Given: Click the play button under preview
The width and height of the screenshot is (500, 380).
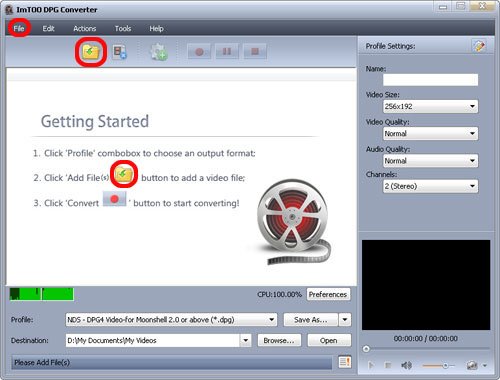Looking at the screenshot, I should pyautogui.click(x=371, y=366).
